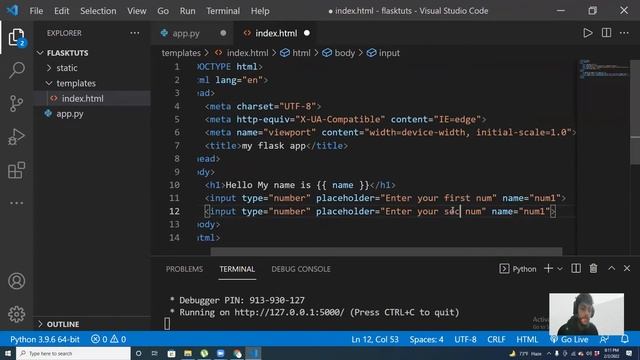This screenshot has height=360, width=640.
Task: Open app.py in the Explorer tree
Action: pyautogui.click(x=70, y=114)
